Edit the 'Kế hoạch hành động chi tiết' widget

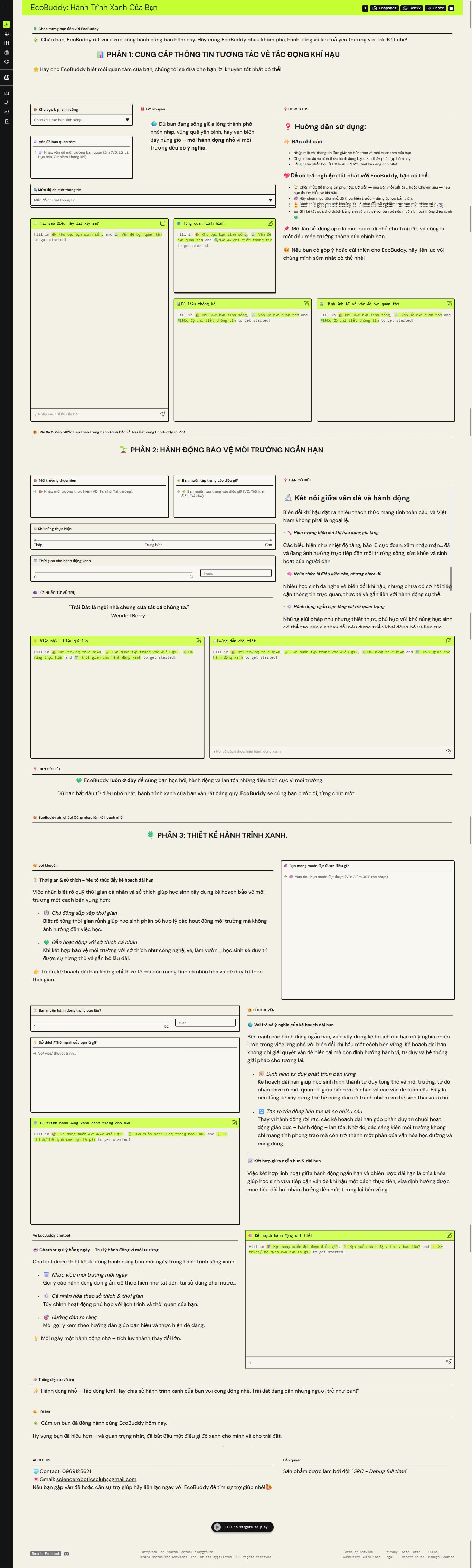pyautogui.click(x=449, y=1235)
